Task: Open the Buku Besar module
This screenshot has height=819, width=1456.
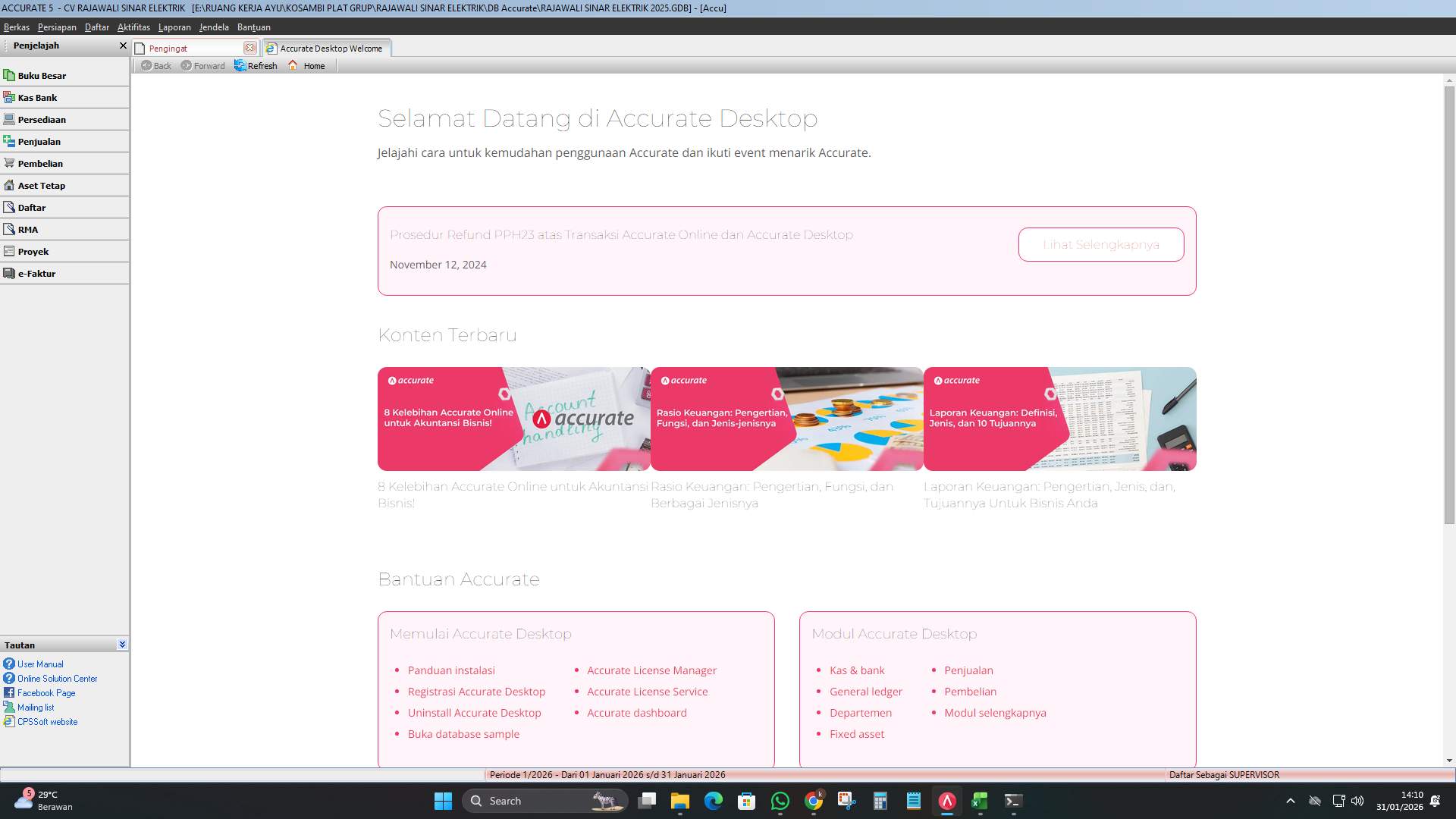Action: pyautogui.click(x=42, y=75)
